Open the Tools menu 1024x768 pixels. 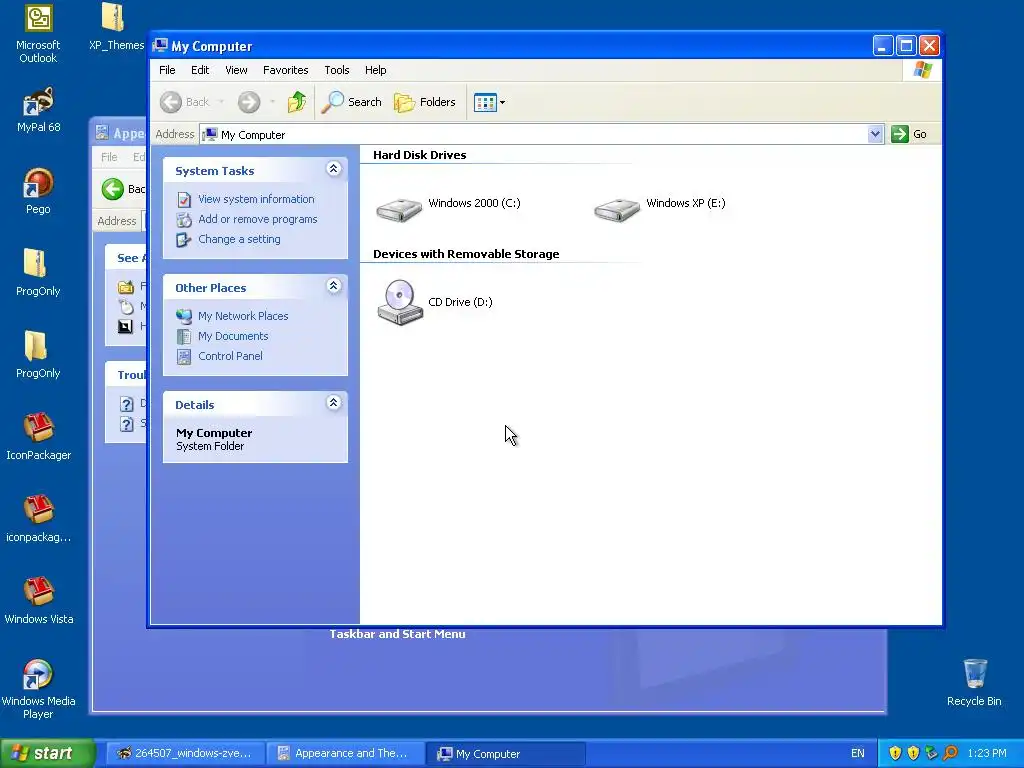pos(336,70)
